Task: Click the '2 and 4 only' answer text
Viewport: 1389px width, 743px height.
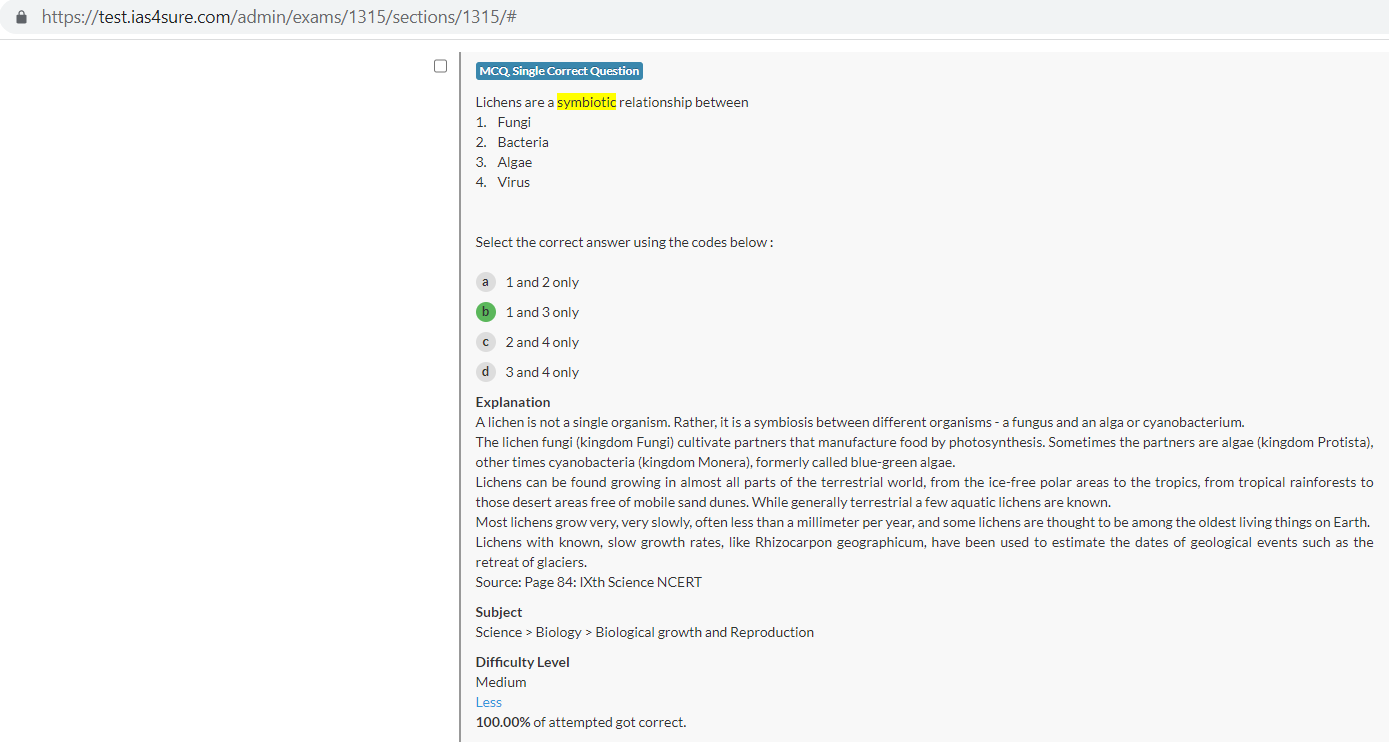Action: [x=541, y=342]
